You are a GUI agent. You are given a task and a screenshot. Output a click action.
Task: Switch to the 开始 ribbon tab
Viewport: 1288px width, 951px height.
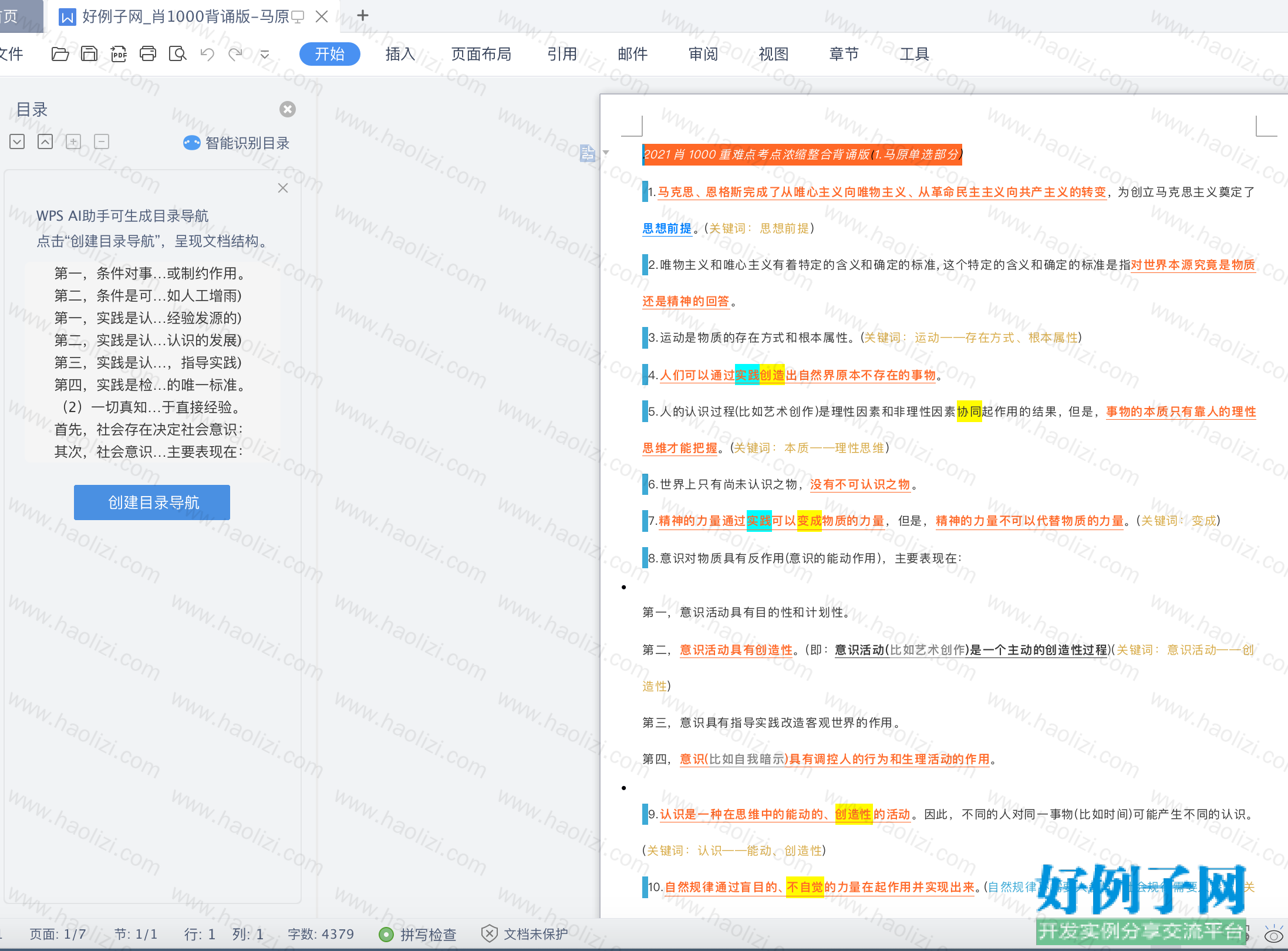pyautogui.click(x=329, y=54)
